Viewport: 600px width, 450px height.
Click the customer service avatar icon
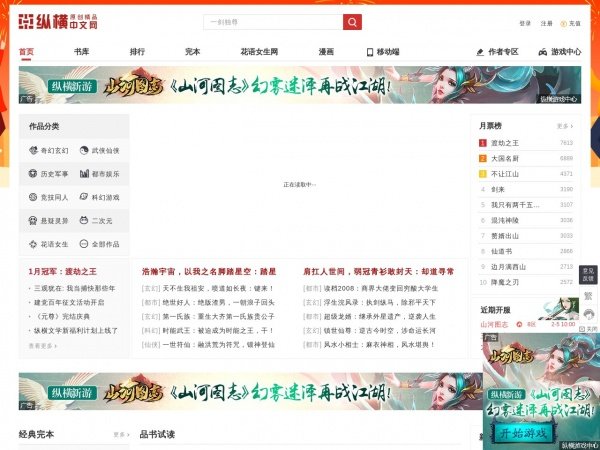click(588, 314)
